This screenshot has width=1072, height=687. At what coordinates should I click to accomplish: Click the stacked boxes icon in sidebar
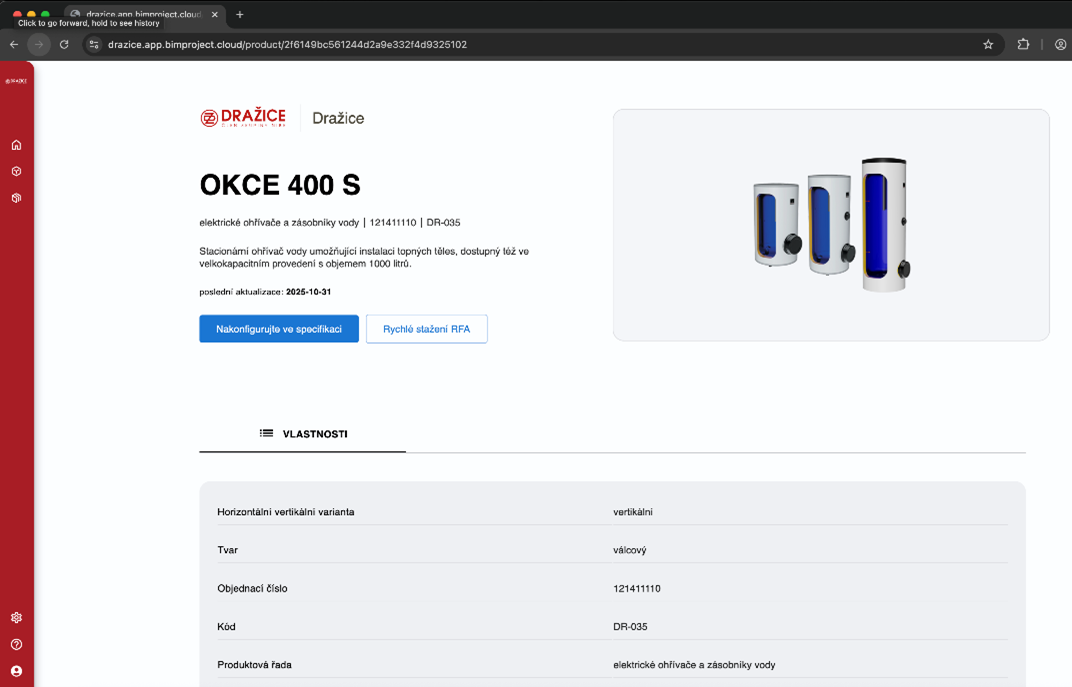tap(16, 198)
